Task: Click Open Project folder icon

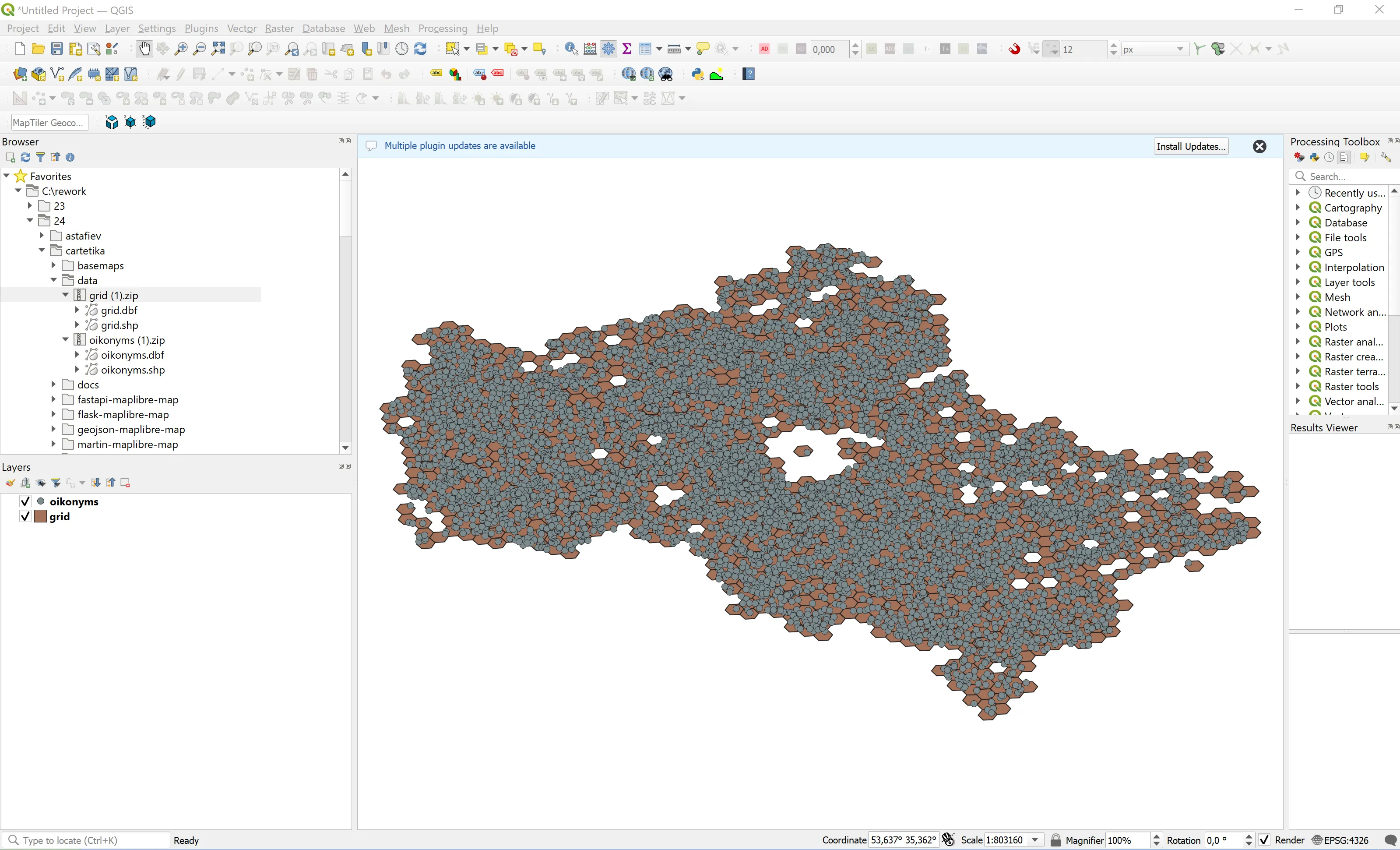Action: 38,49
